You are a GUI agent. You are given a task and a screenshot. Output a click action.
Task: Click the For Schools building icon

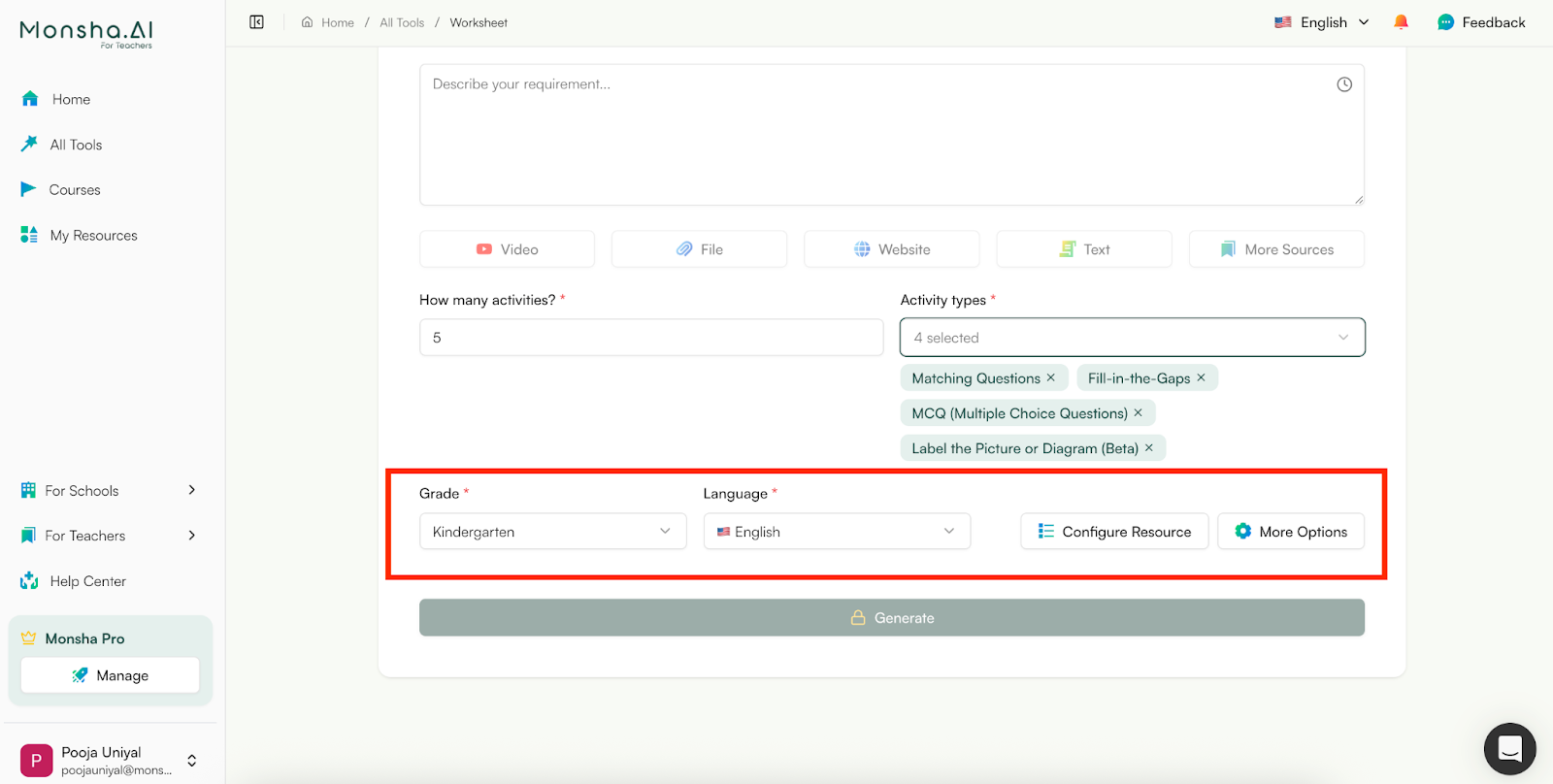[x=28, y=490]
